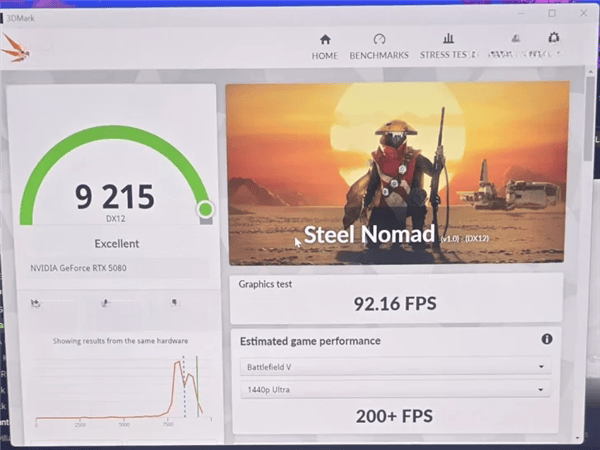
Task: Minimize the 3DMark window
Action: pos(521,14)
